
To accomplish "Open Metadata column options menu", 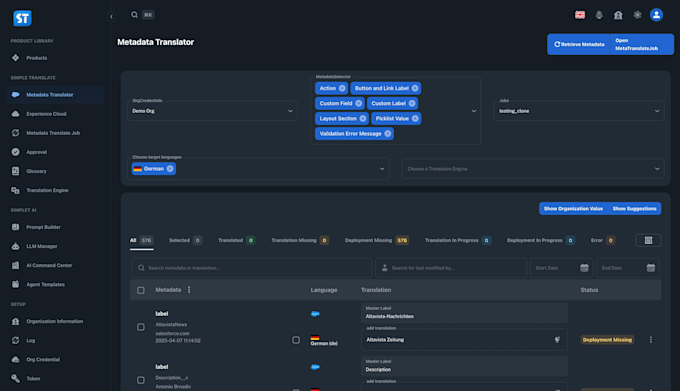I will tap(189, 290).
